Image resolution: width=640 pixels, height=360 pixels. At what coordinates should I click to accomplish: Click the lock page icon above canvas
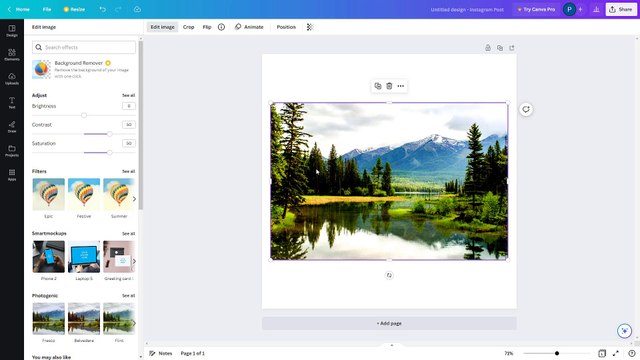click(488, 48)
